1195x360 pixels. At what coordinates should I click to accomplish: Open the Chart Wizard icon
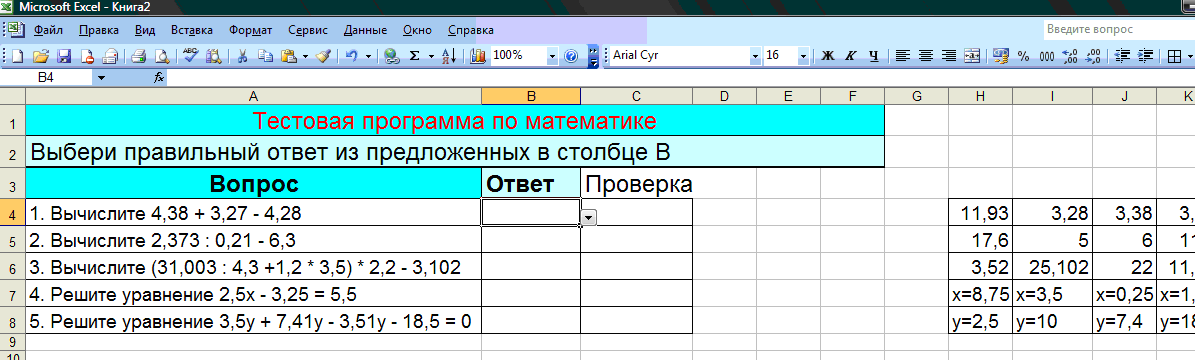coord(479,56)
